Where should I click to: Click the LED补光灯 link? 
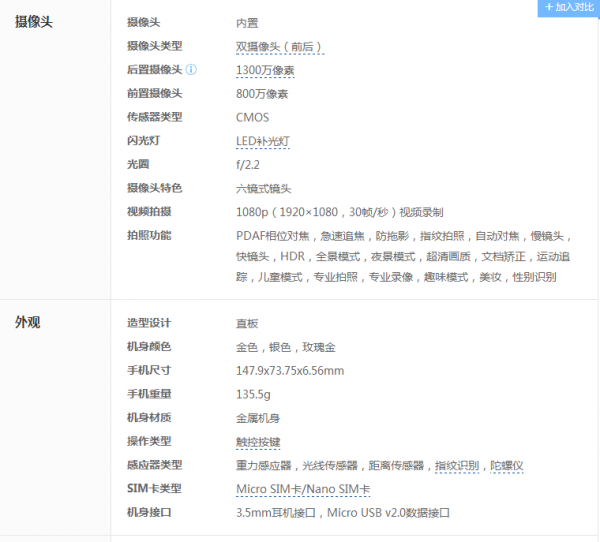pyautogui.click(x=262, y=142)
